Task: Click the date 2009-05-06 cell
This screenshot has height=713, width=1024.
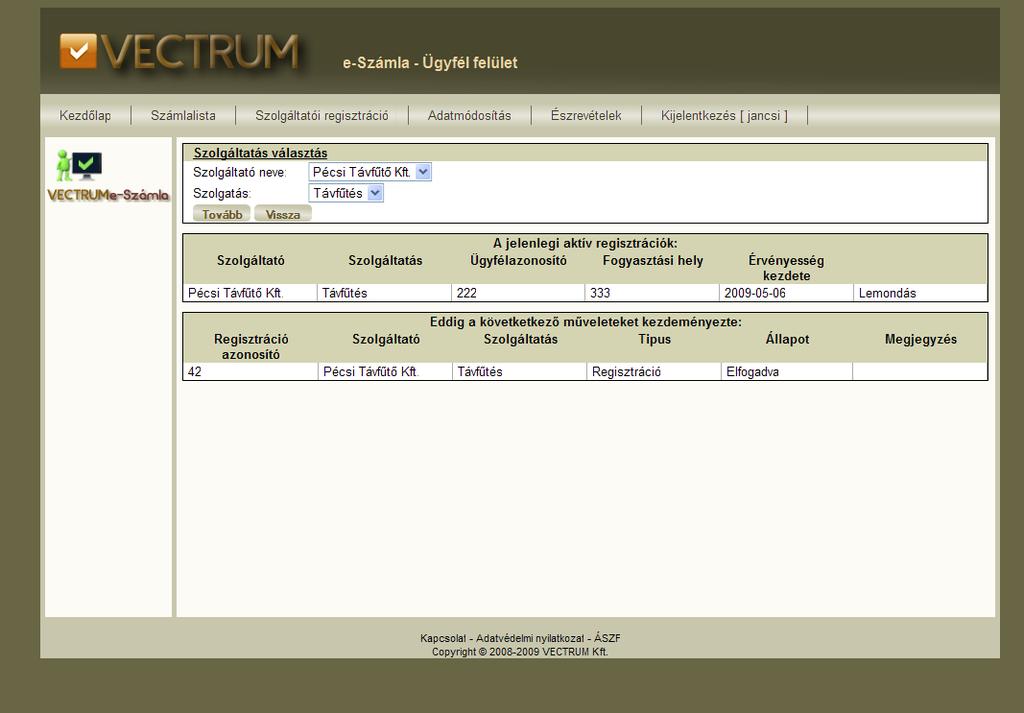Action: [x=786, y=293]
